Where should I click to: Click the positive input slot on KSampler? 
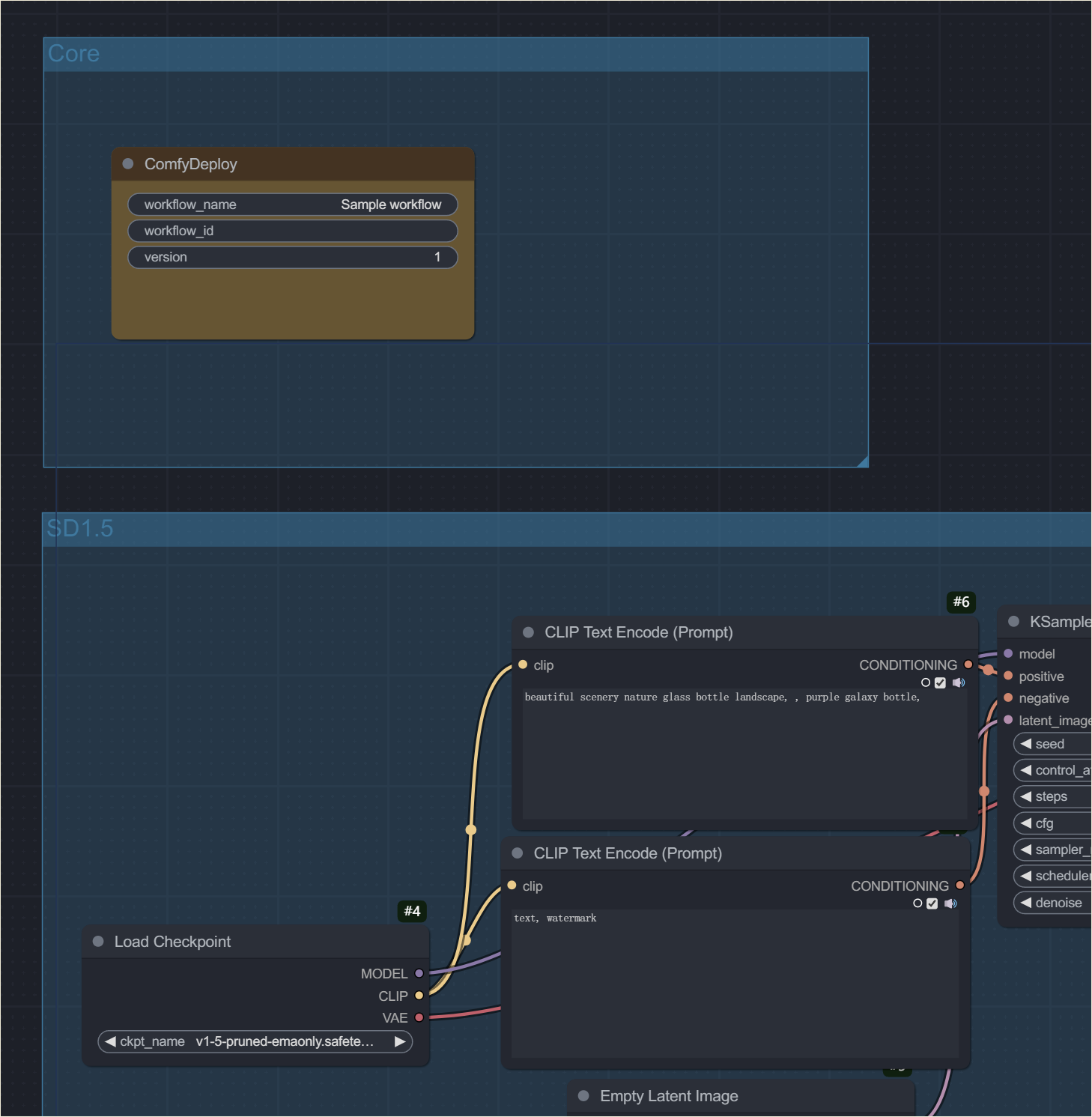[x=1008, y=676]
